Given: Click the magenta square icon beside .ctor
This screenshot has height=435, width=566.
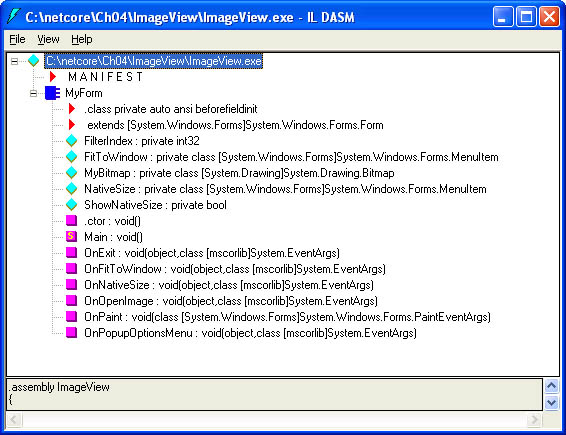Looking at the screenshot, I should click(x=71, y=221).
